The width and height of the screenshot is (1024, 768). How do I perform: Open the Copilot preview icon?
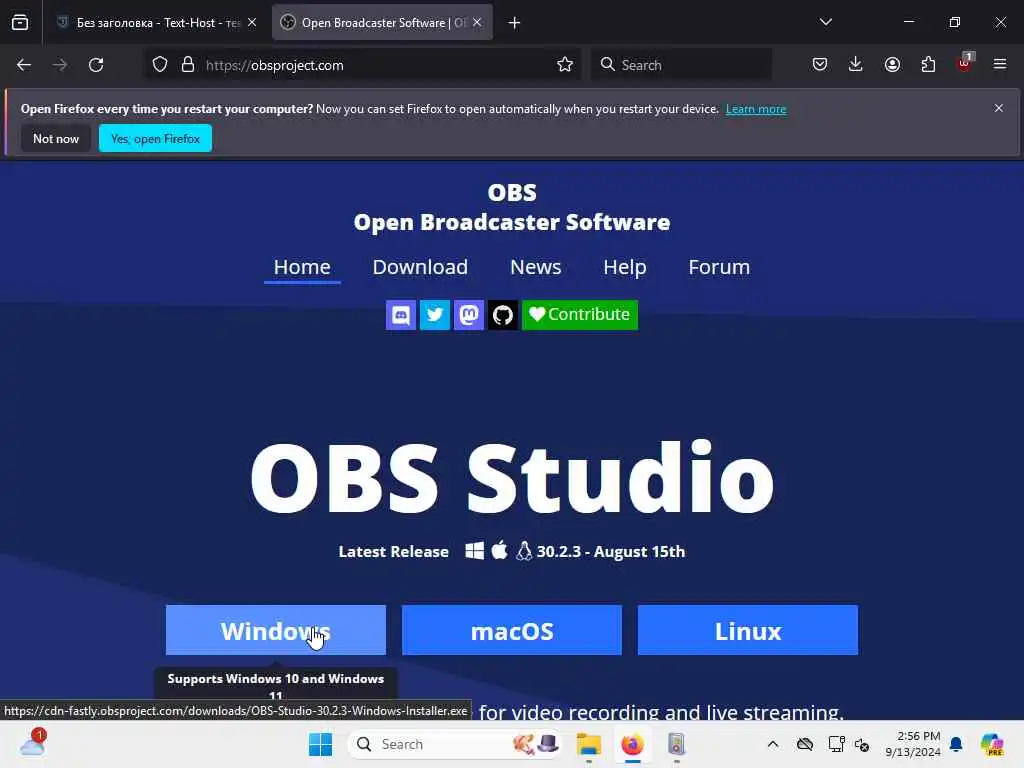[992, 744]
